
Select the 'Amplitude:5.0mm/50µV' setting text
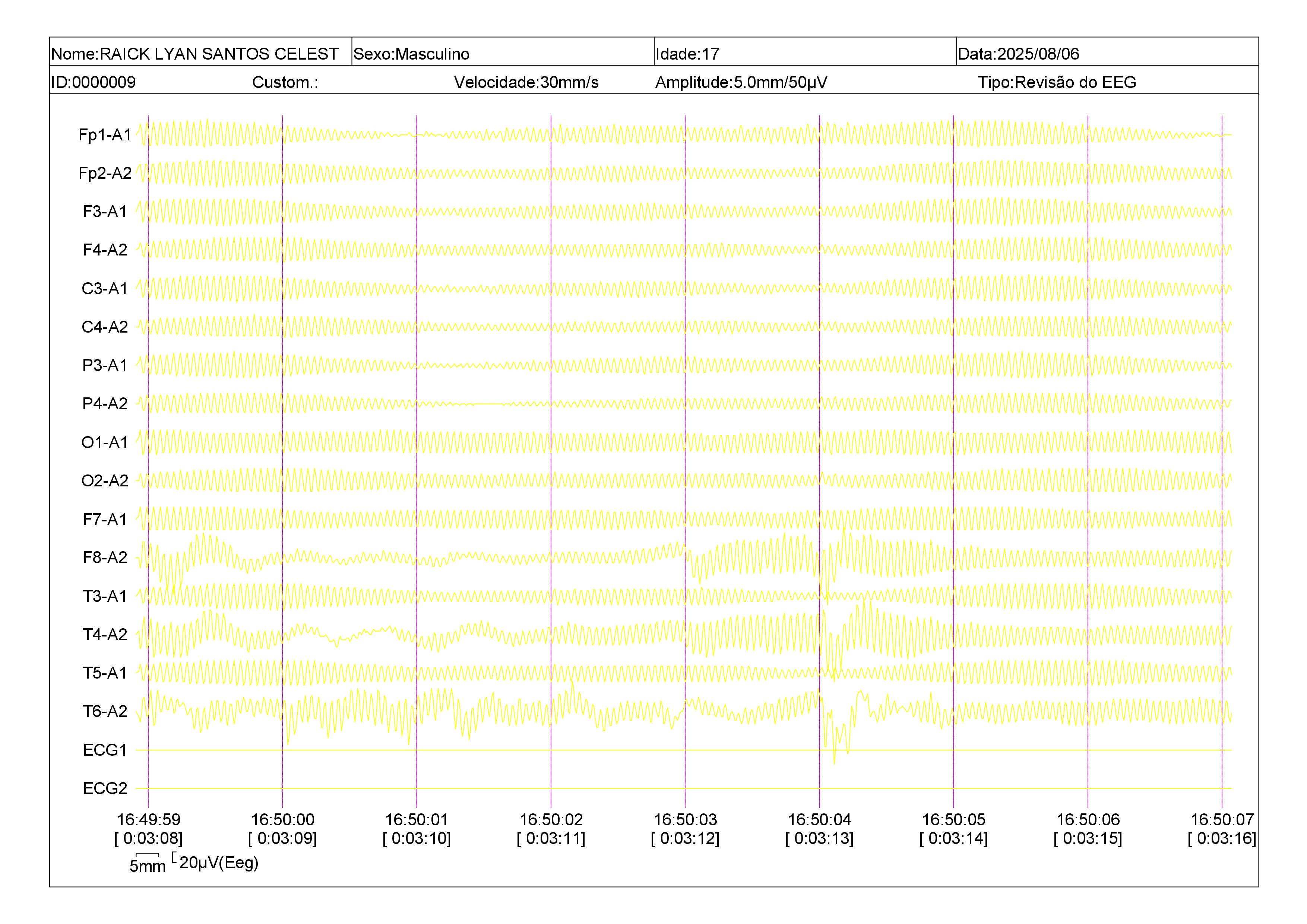click(741, 83)
